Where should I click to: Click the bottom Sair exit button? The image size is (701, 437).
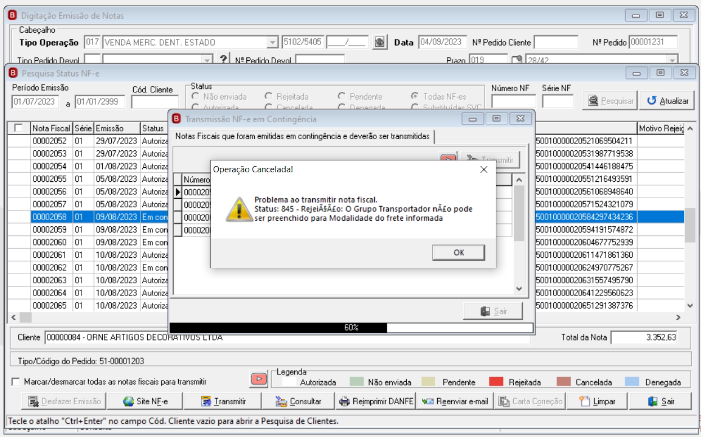point(661,401)
